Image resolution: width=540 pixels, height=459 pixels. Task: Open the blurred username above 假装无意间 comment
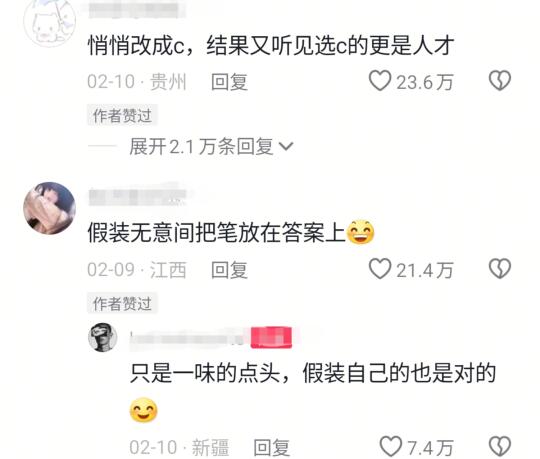coord(137,197)
